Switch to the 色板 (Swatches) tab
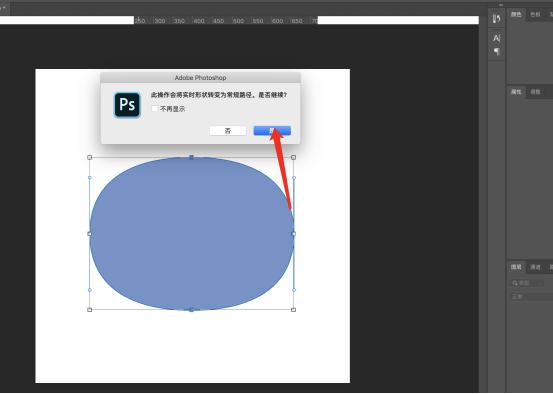 (x=535, y=14)
